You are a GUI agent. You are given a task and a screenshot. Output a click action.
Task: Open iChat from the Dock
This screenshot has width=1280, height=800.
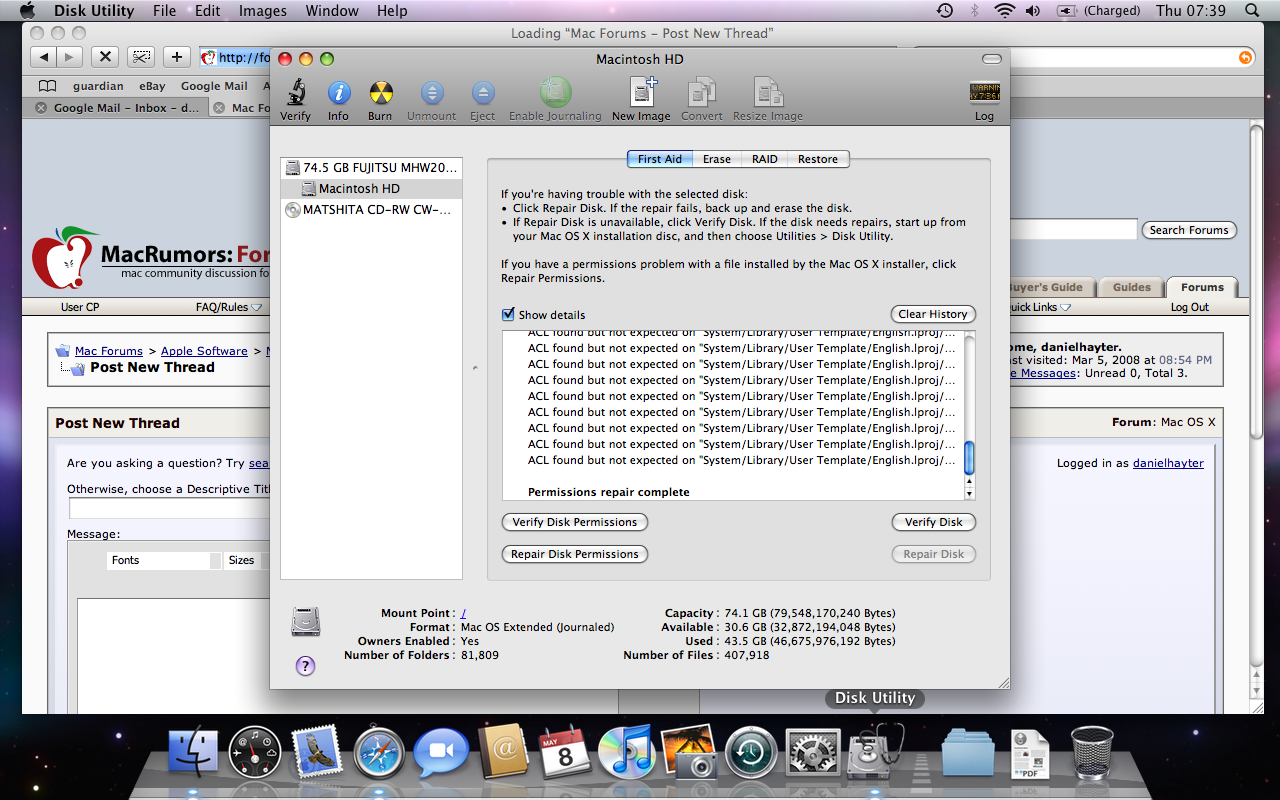pos(440,751)
